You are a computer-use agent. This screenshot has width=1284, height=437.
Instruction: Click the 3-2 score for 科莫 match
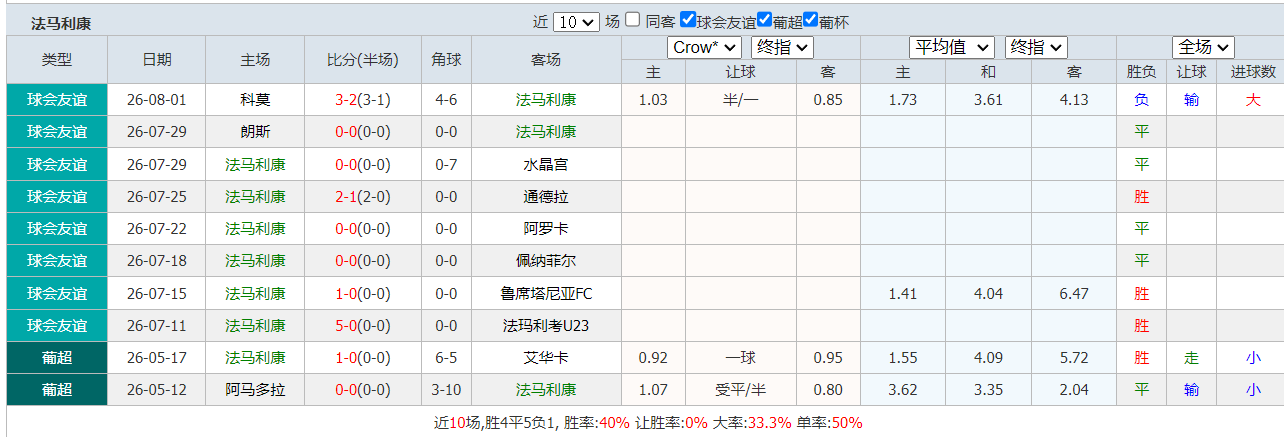point(347,99)
